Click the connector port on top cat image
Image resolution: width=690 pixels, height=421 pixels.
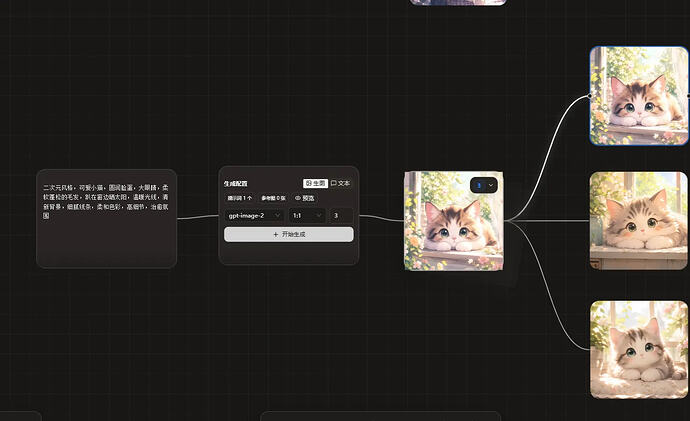pos(590,95)
